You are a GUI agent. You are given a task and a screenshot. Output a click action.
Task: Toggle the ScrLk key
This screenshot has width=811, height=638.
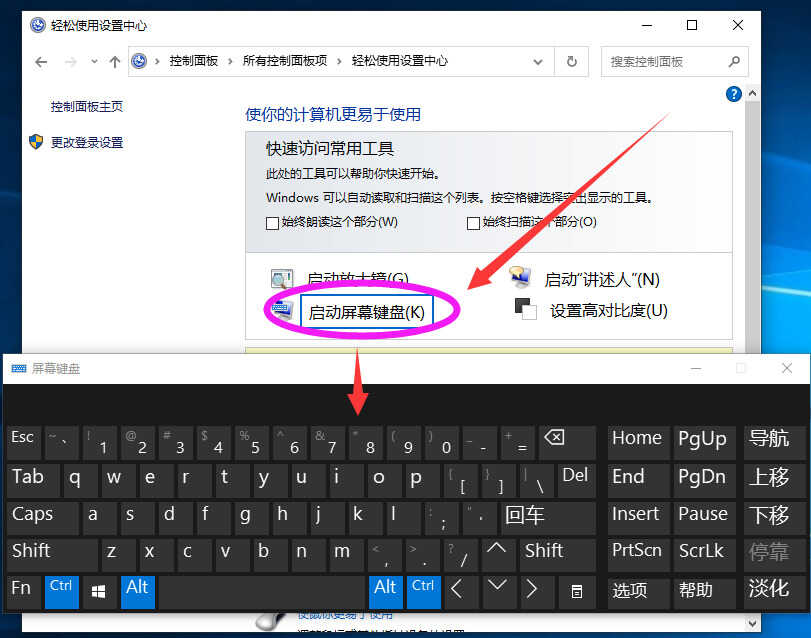click(704, 555)
